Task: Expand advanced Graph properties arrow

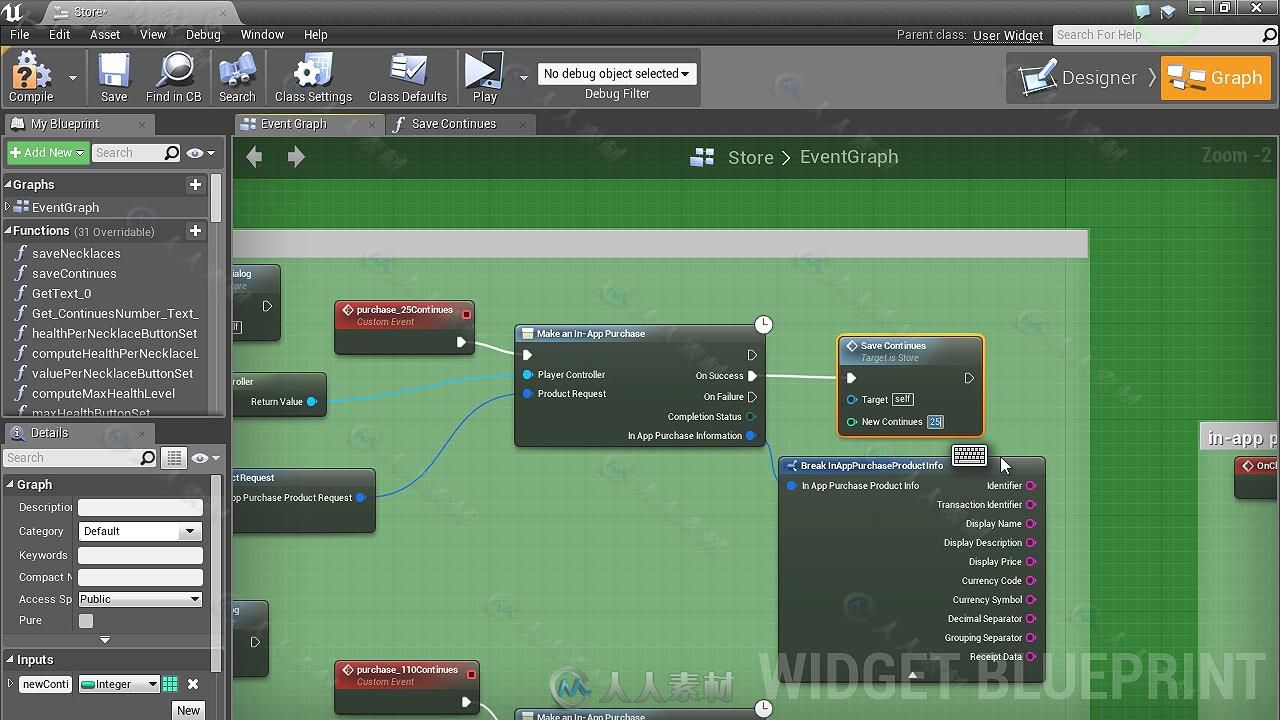Action: (x=104, y=639)
